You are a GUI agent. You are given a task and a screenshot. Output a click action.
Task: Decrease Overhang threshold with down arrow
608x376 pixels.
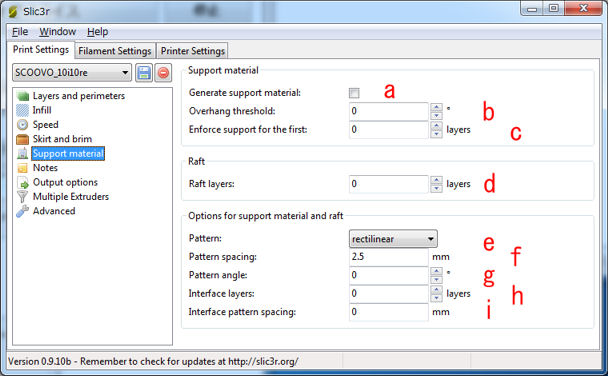436,116
